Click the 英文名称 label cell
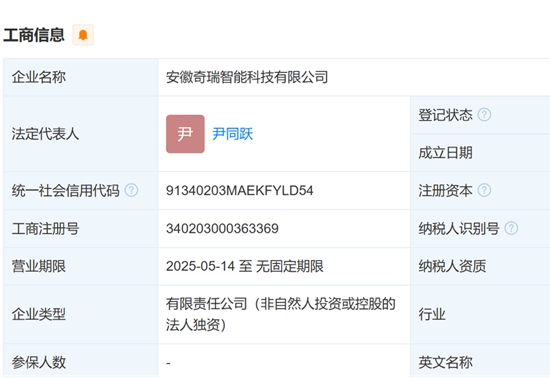The image size is (550, 378). [480, 362]
